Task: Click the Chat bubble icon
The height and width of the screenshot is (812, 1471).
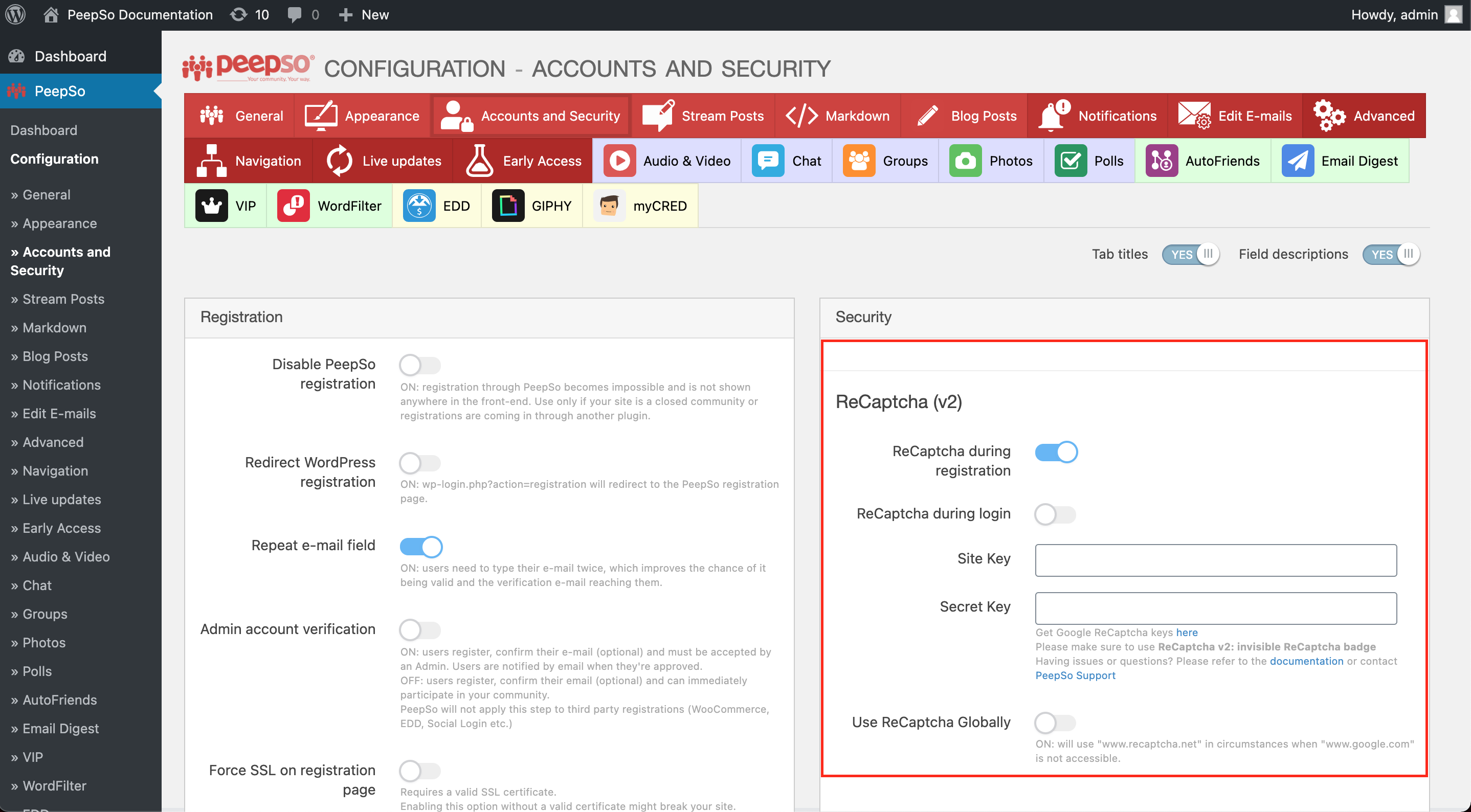Action: (768, 161)
